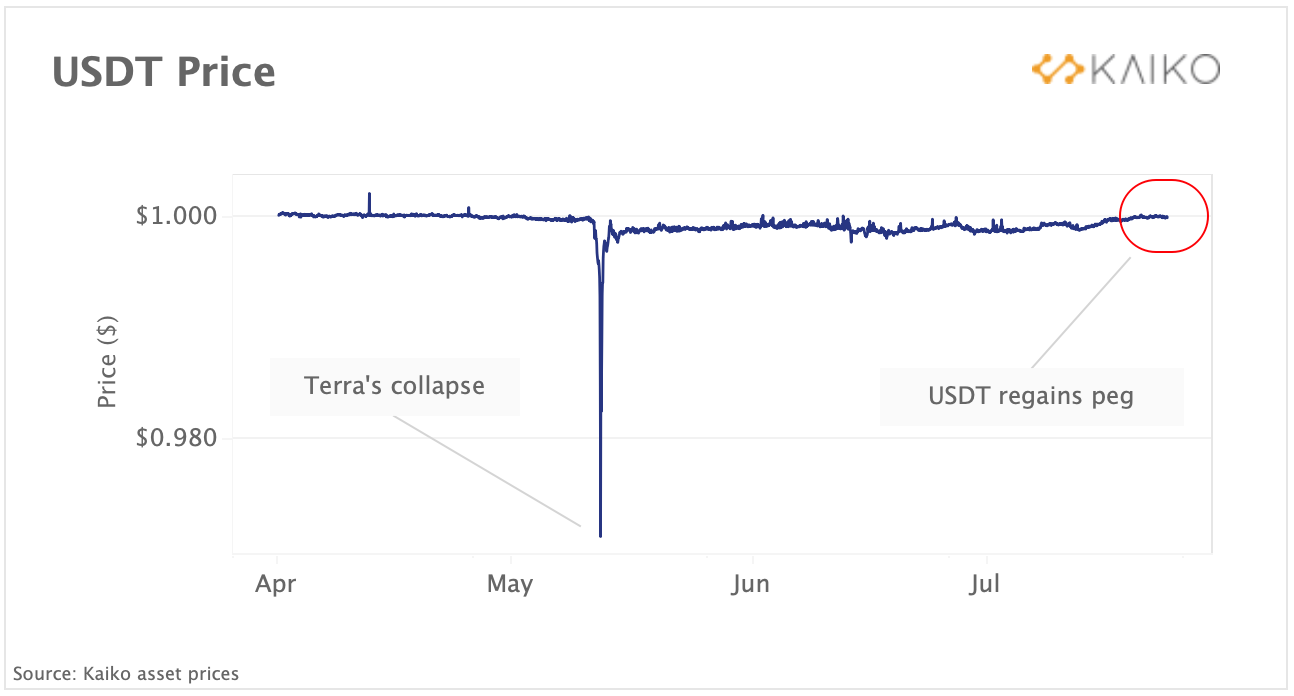Click the $0.980 horizontal gridline

point(722,438)
